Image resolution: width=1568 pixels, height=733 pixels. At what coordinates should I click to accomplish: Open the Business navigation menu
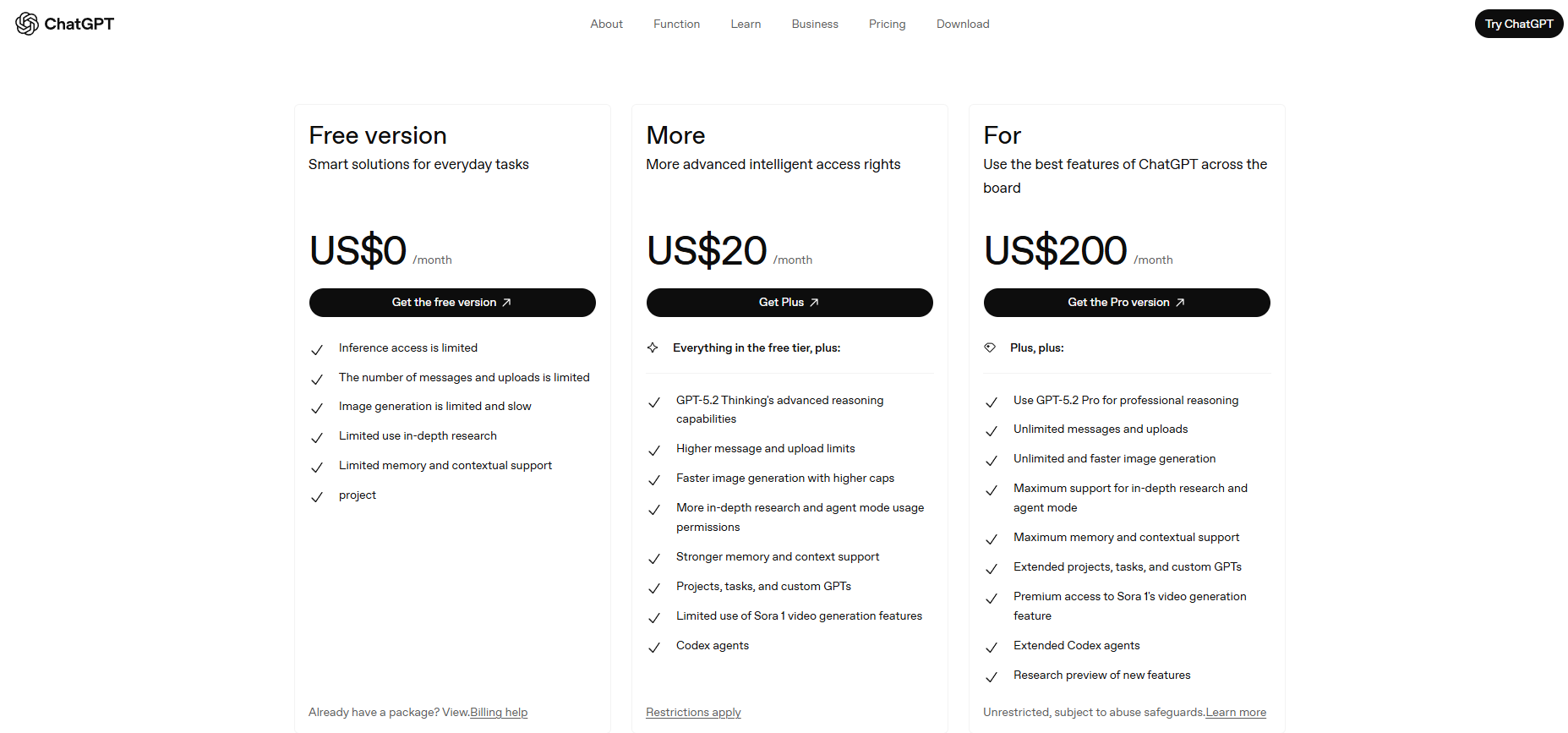(815, 24)
